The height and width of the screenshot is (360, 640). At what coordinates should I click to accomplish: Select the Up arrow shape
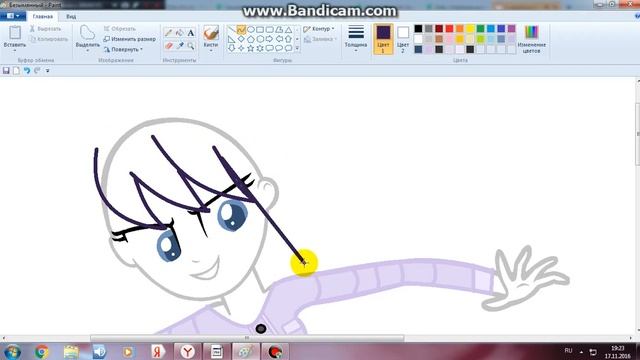pos(288,39)
